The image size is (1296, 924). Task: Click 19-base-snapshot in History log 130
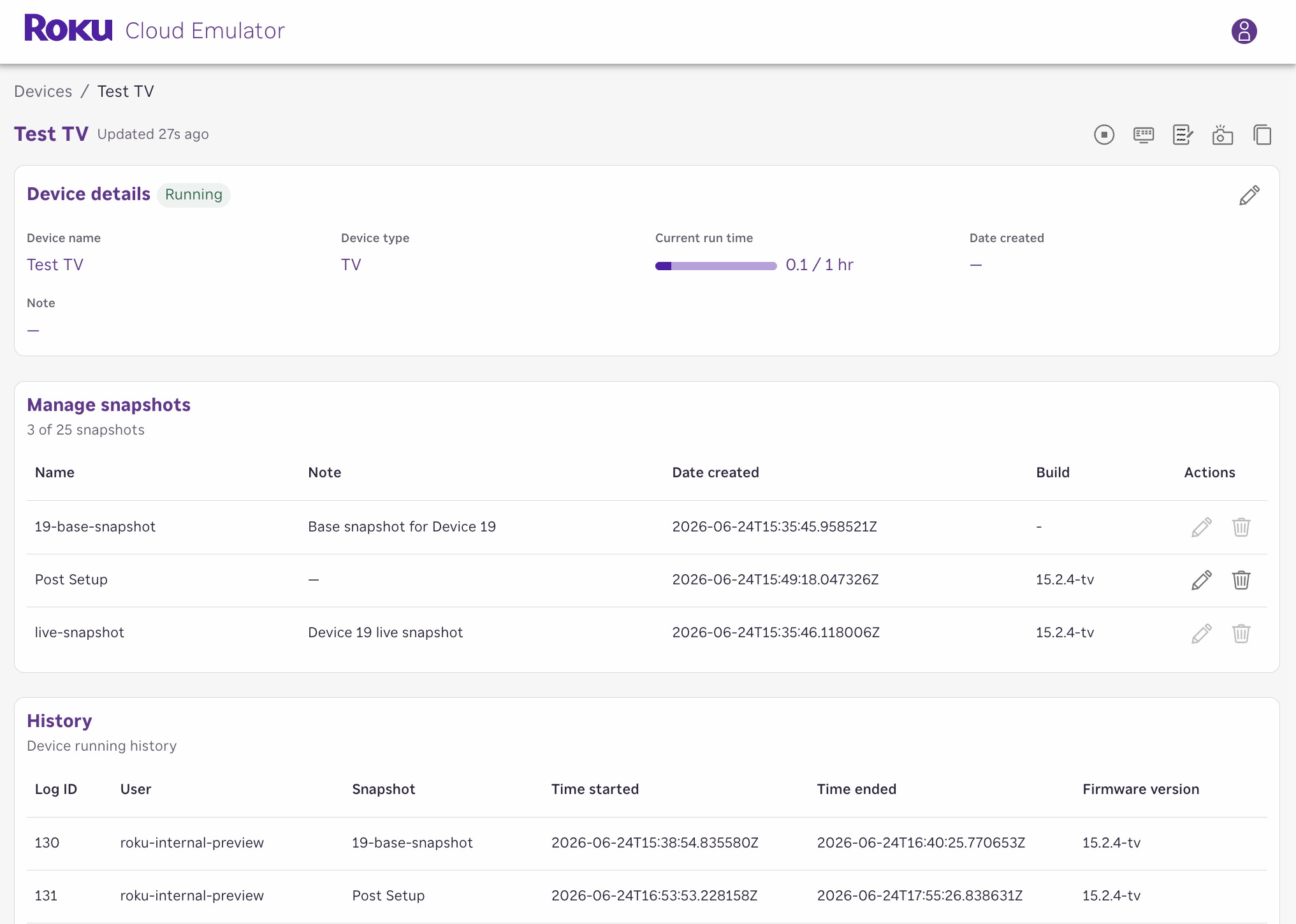(x=412, y=842)
